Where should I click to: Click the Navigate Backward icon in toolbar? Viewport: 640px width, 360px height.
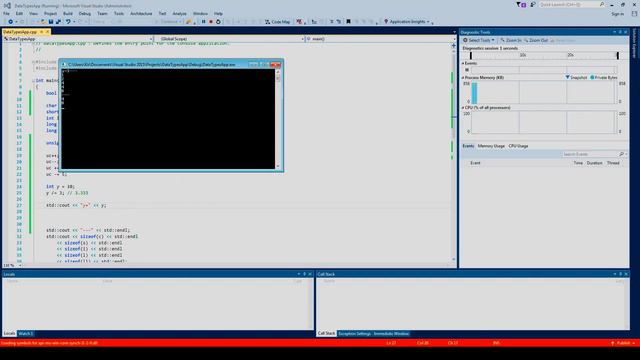pyautogui.click(x=11, y=22)
